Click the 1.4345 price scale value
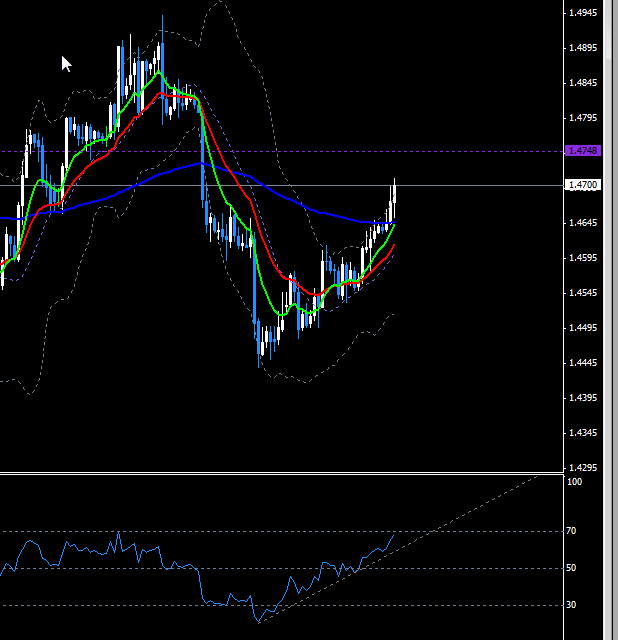 (582, 433)
